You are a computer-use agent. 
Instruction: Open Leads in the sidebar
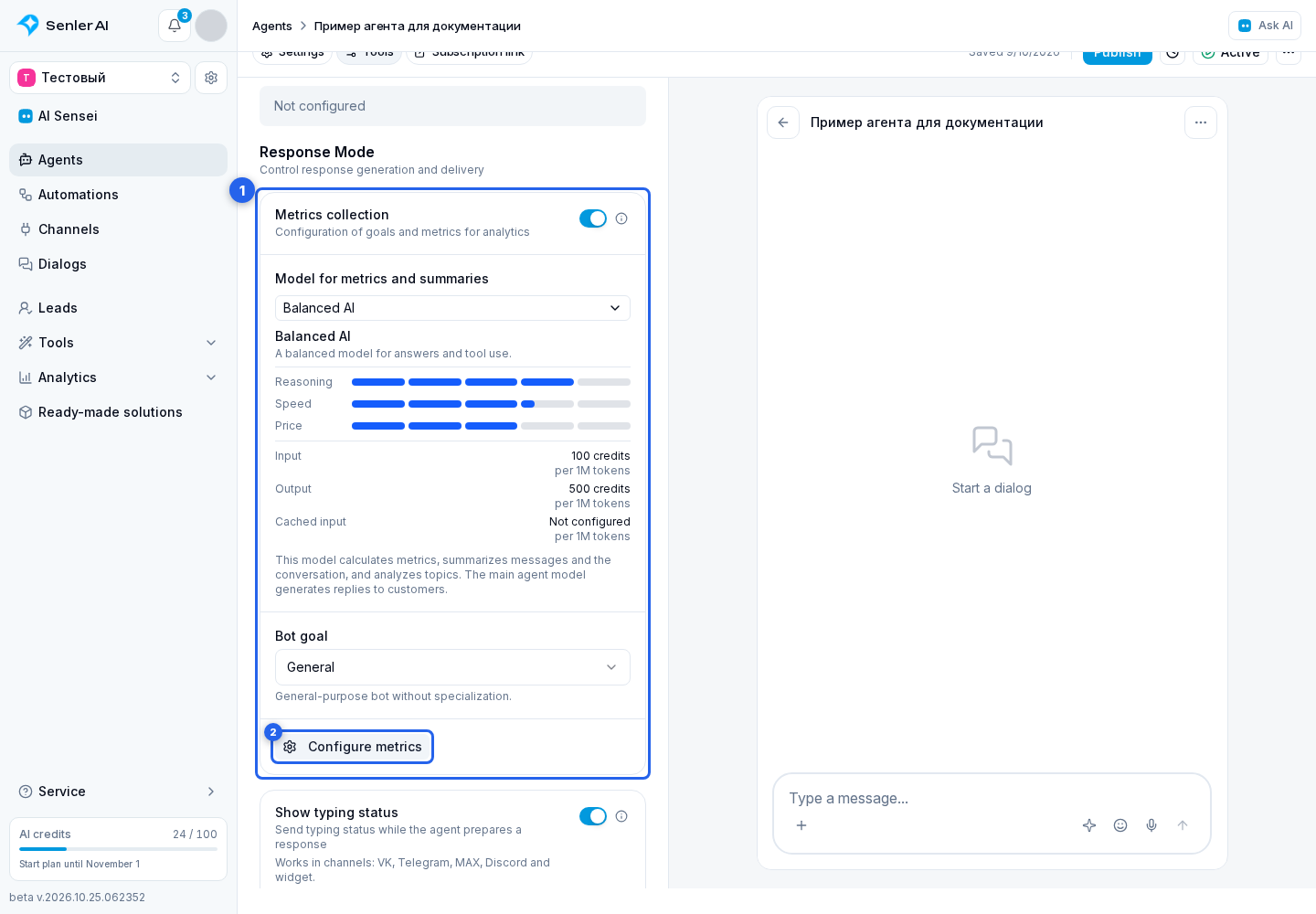(118, 308)
